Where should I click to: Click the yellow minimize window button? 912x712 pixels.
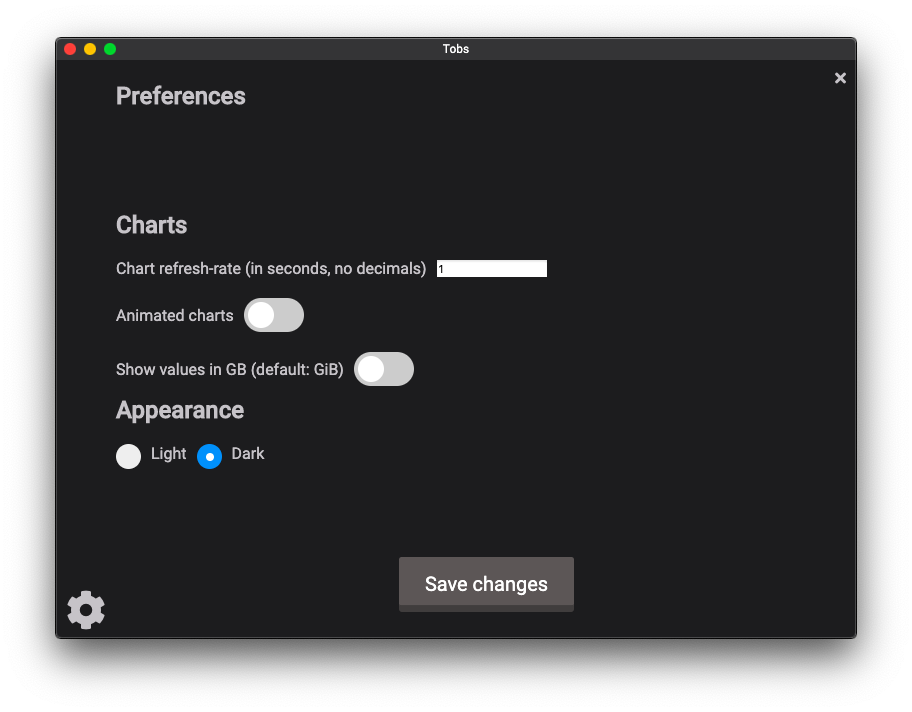[x=90, y=49]
